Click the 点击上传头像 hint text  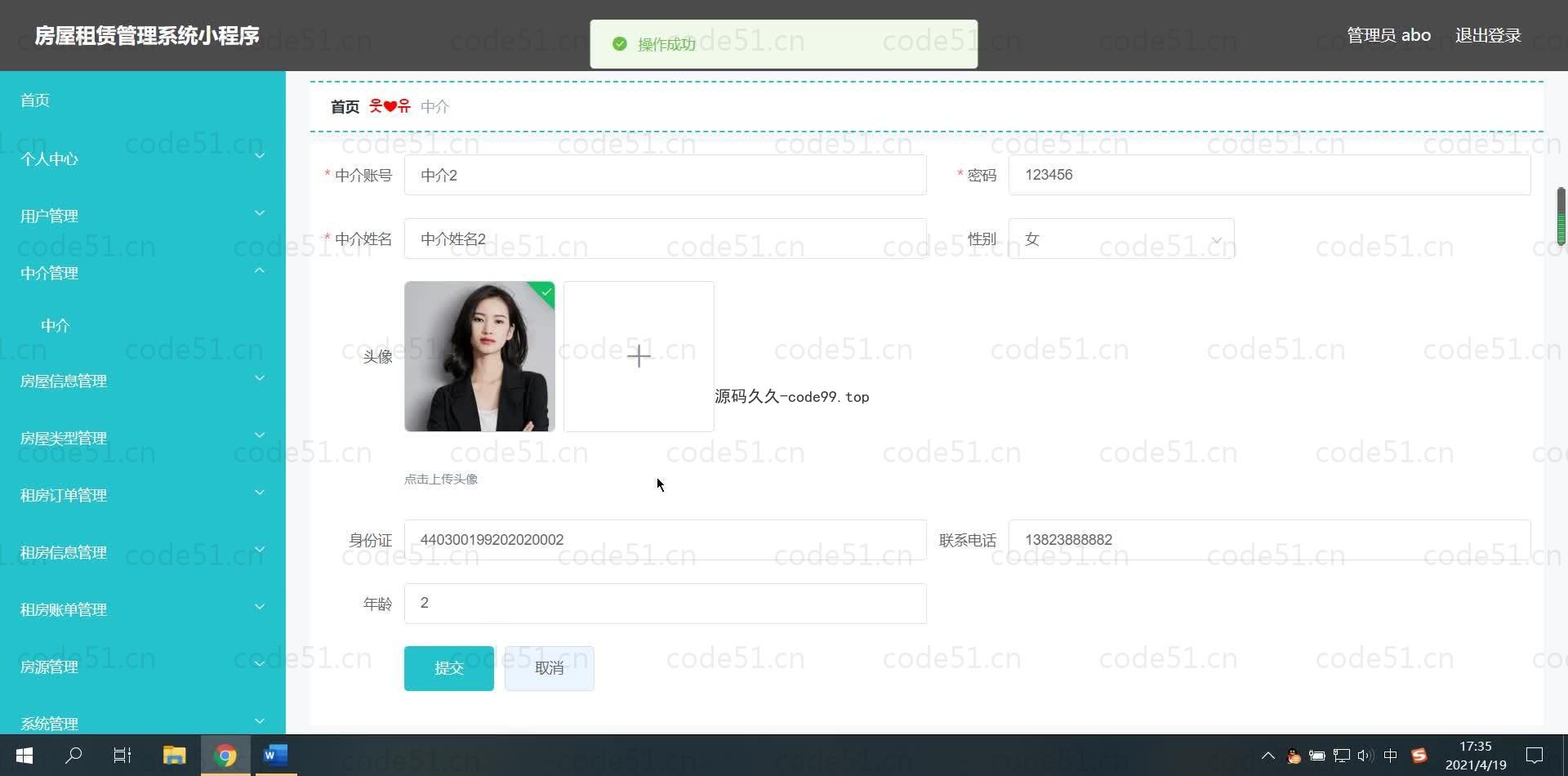pyautogui.click(x=441, y=479)
